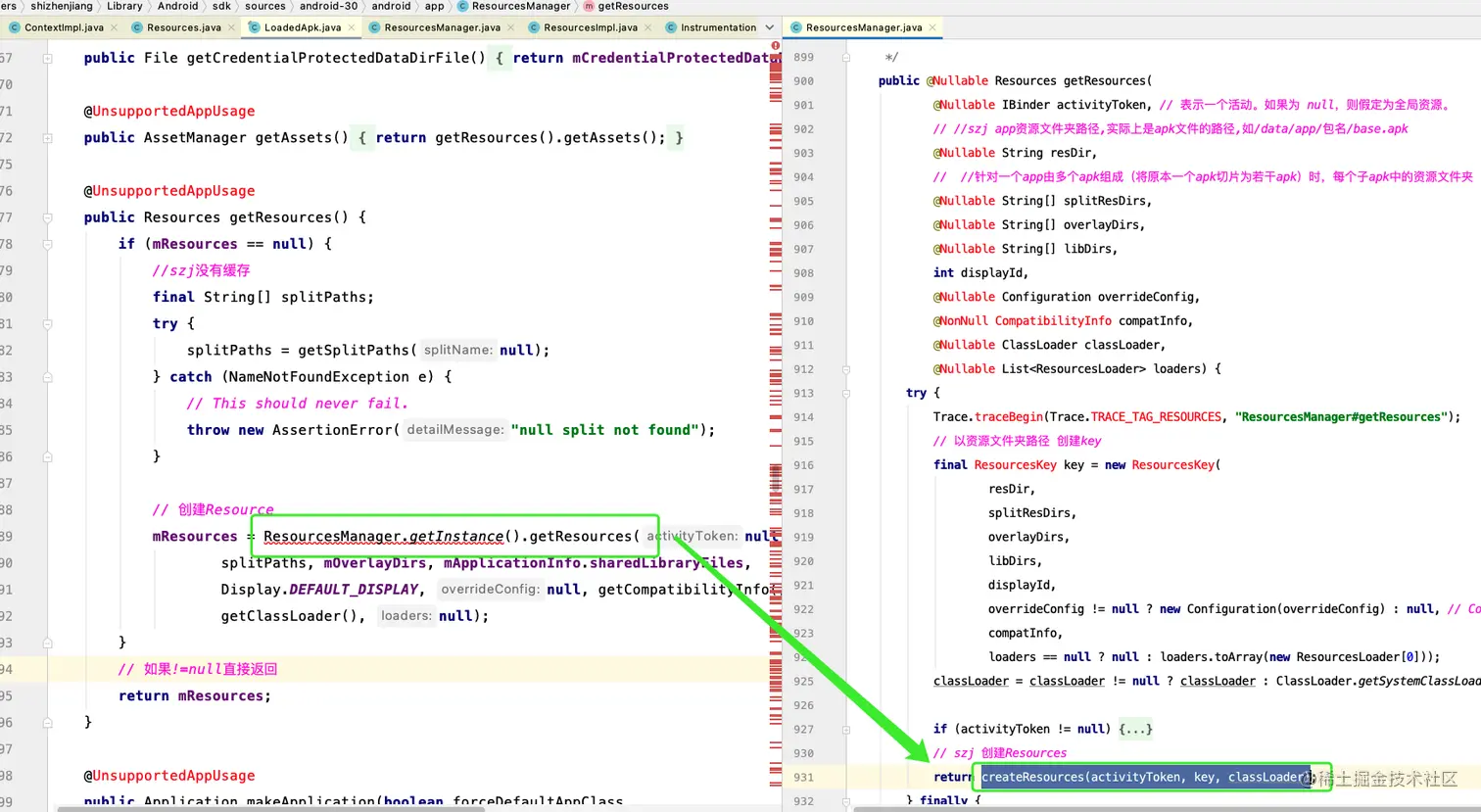Screen dimensions: 1481x812
Task: Expand folded if activityToken block line 927
Action: pos(845,729)
